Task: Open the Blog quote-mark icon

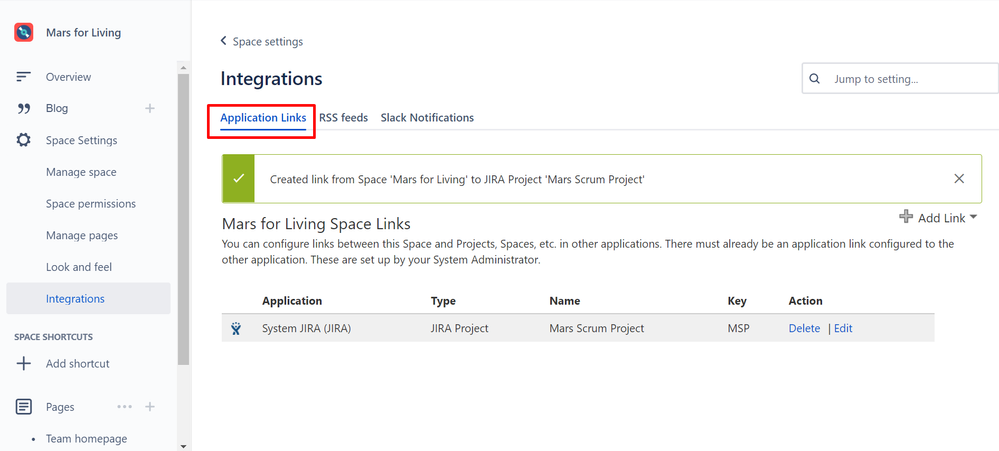Action: [x=24, y=108]
